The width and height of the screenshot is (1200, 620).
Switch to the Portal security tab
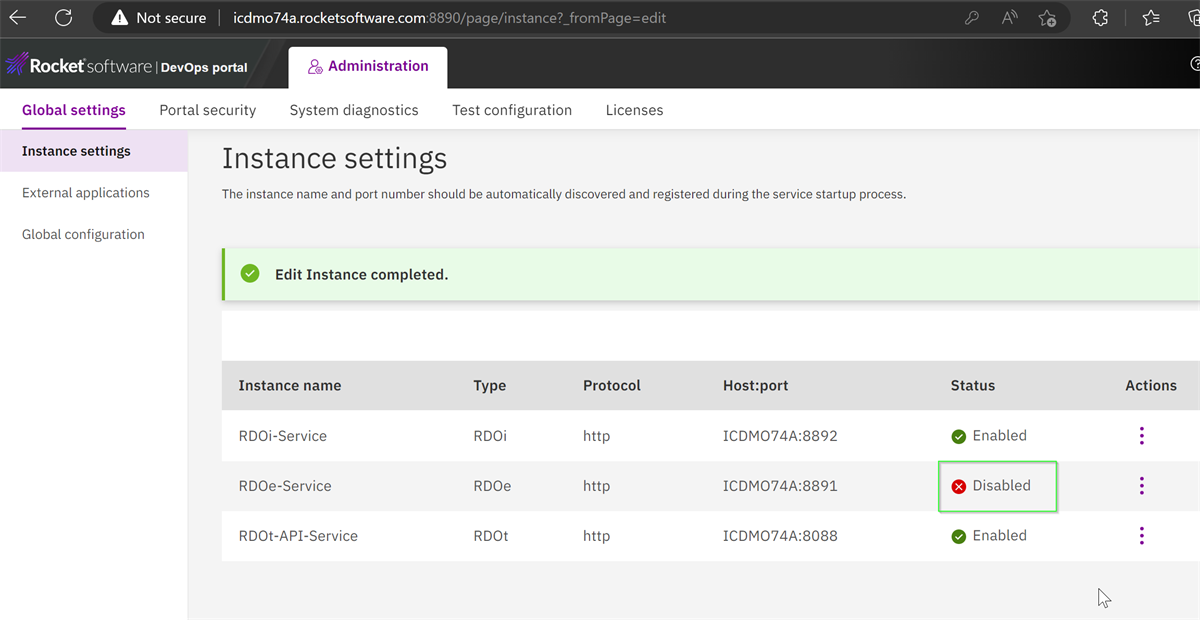point(207,110)
